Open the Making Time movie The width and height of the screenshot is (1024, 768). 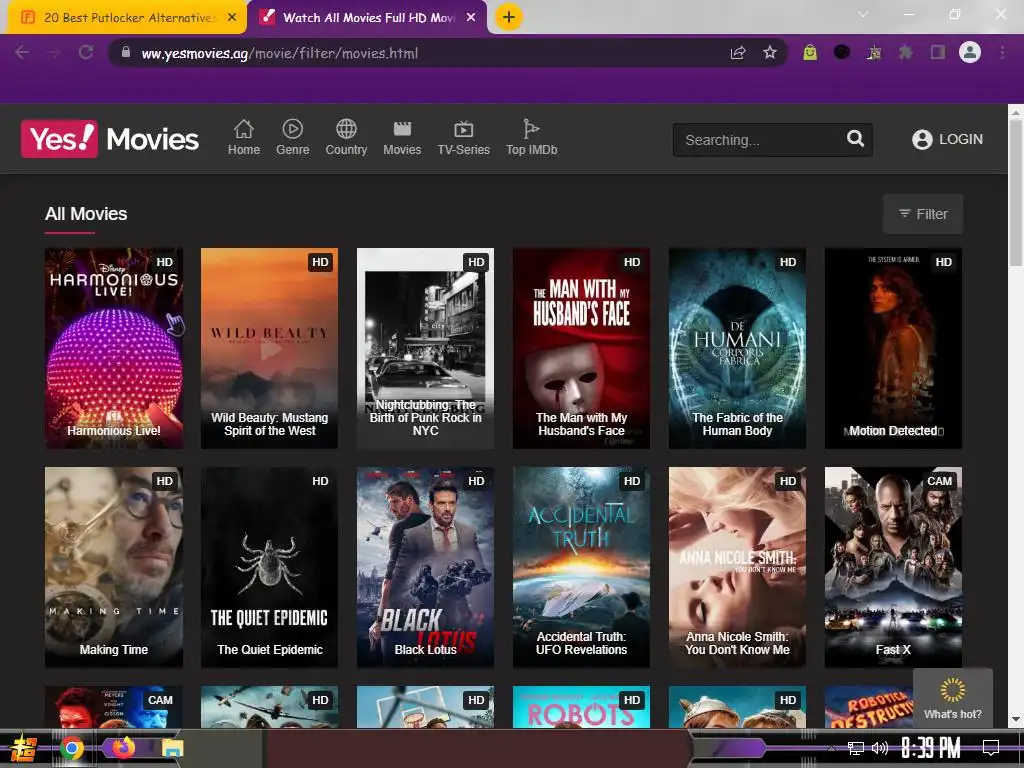coord(114,567)
